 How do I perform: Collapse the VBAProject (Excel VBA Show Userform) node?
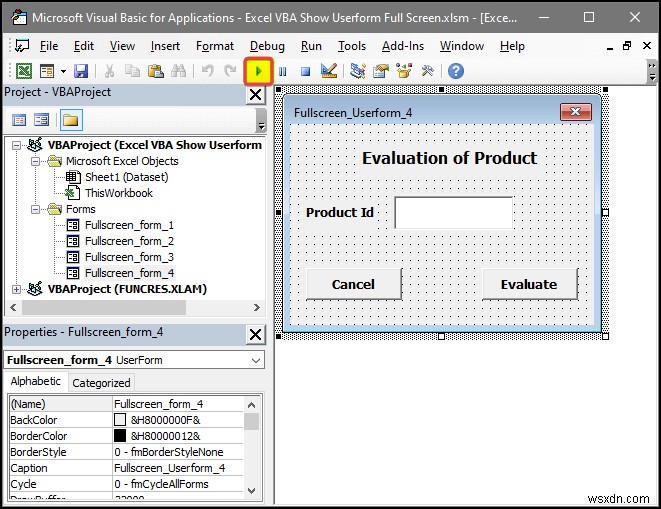(x=16, y=145)
